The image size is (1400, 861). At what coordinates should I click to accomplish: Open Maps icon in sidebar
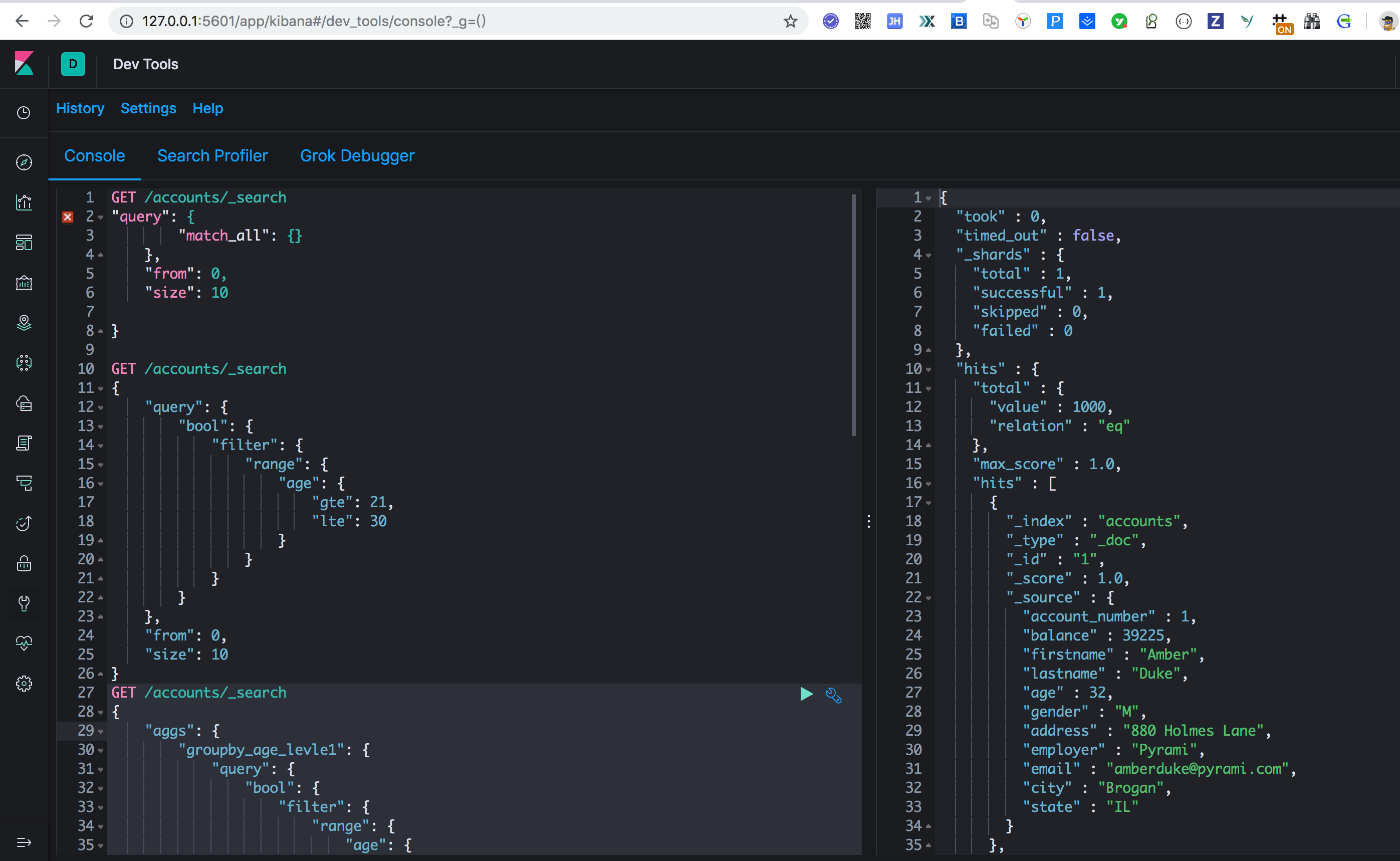click(24, 323)
